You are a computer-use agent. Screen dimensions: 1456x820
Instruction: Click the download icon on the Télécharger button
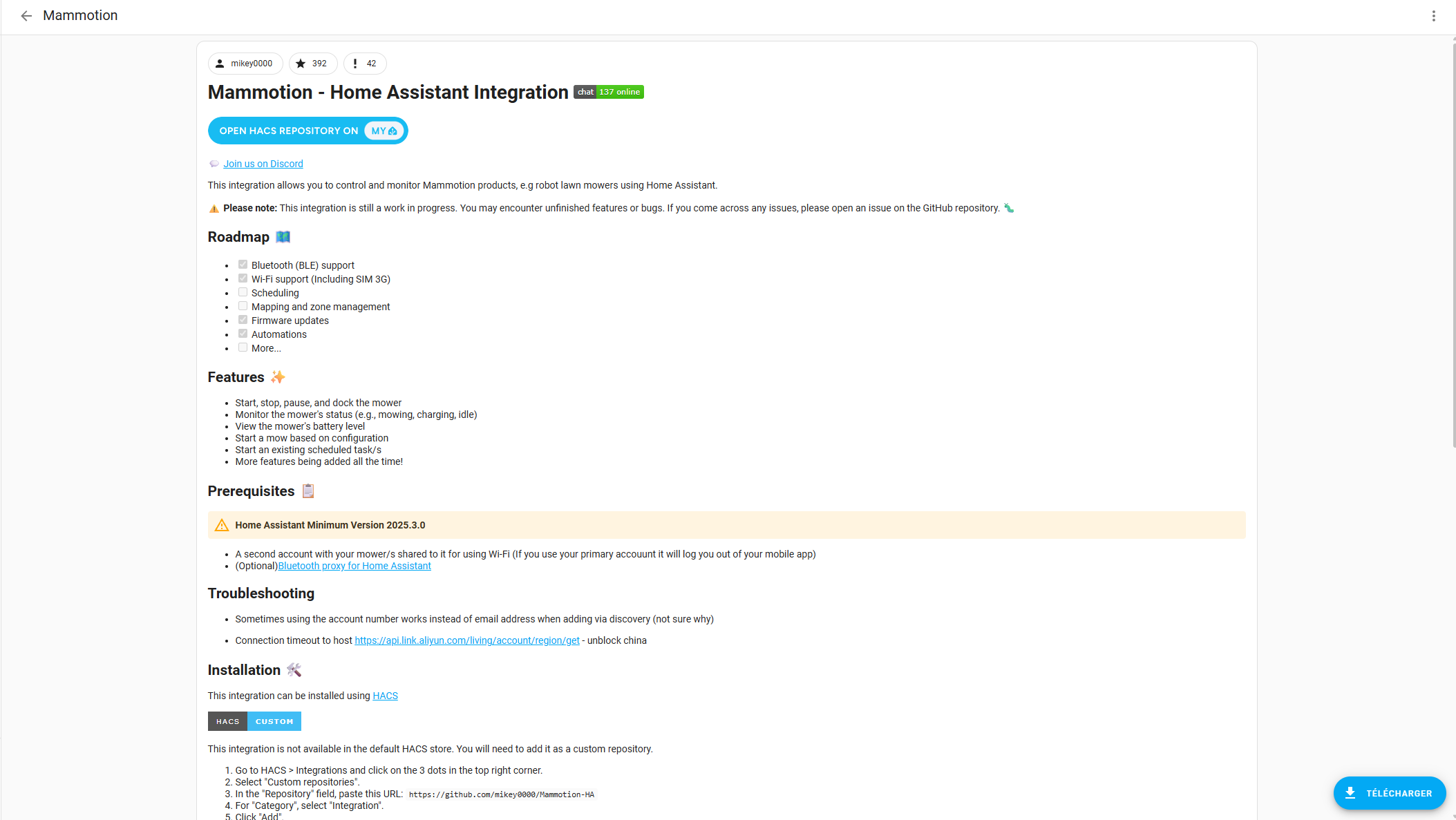1349,793
